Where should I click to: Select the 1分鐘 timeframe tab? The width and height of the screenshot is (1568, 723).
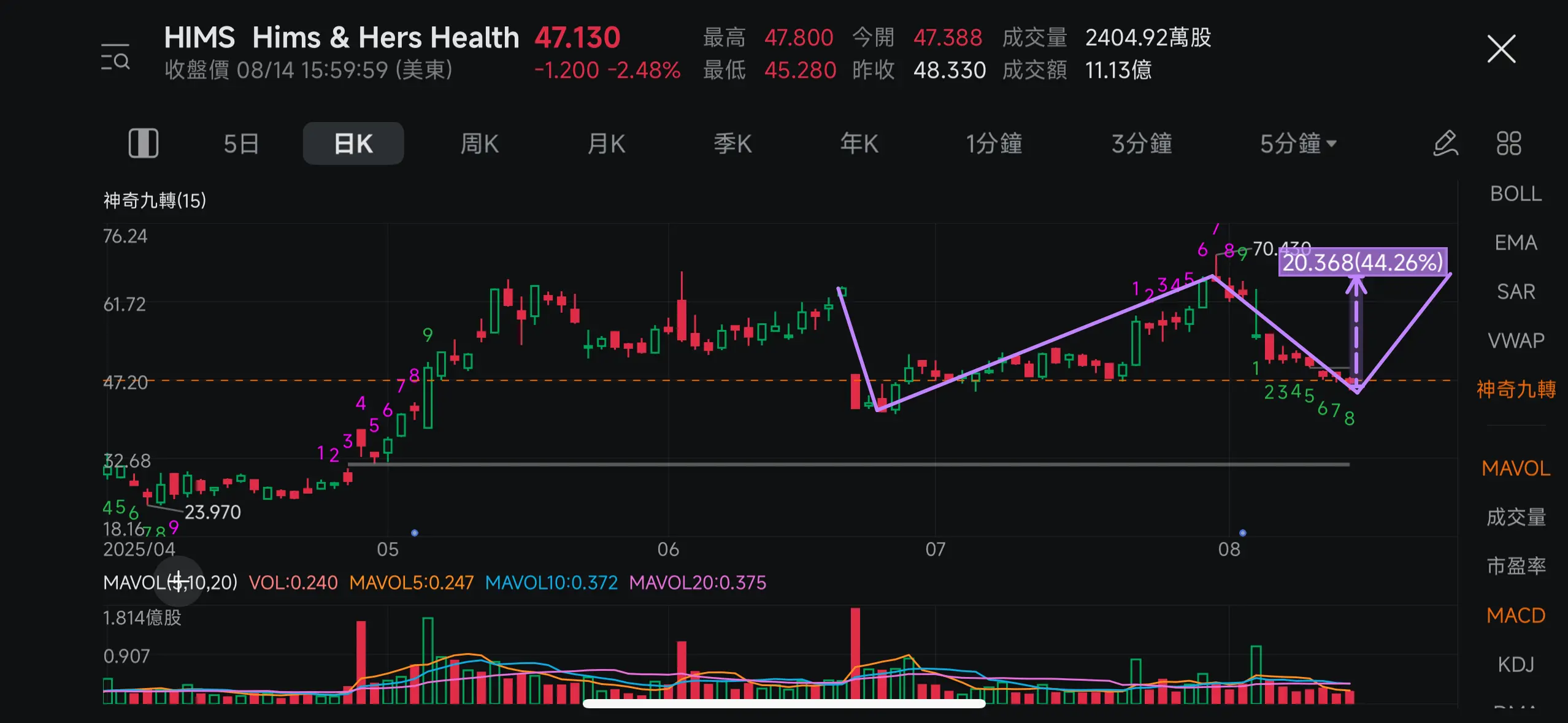[994, 143]
